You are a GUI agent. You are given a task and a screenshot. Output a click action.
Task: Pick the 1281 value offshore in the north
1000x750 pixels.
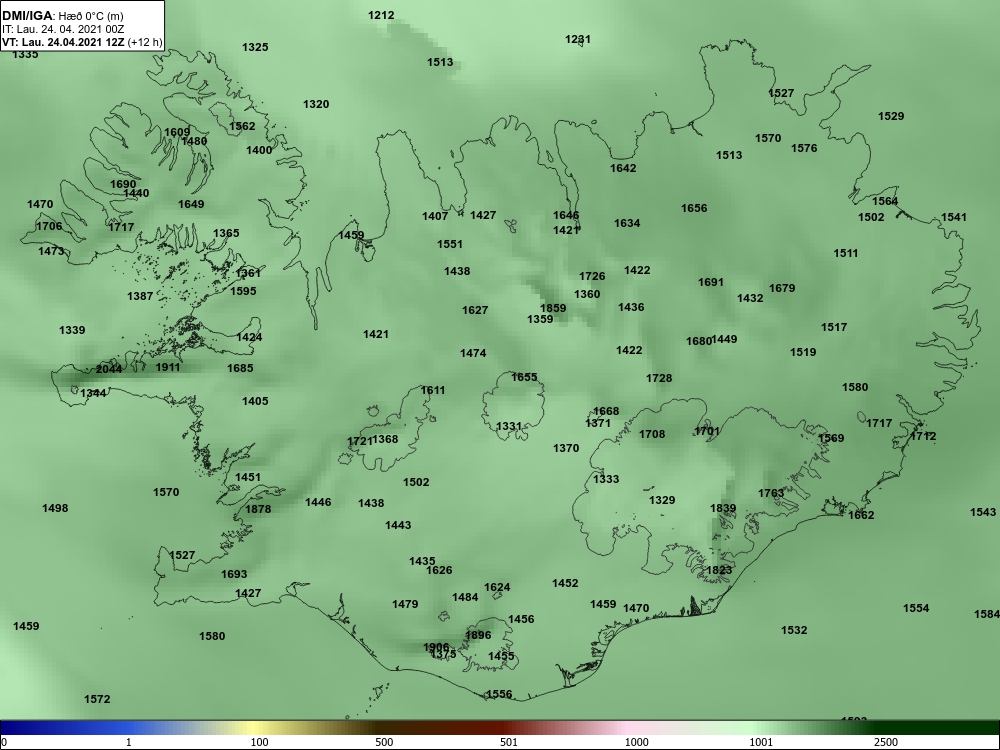[578, 40]
